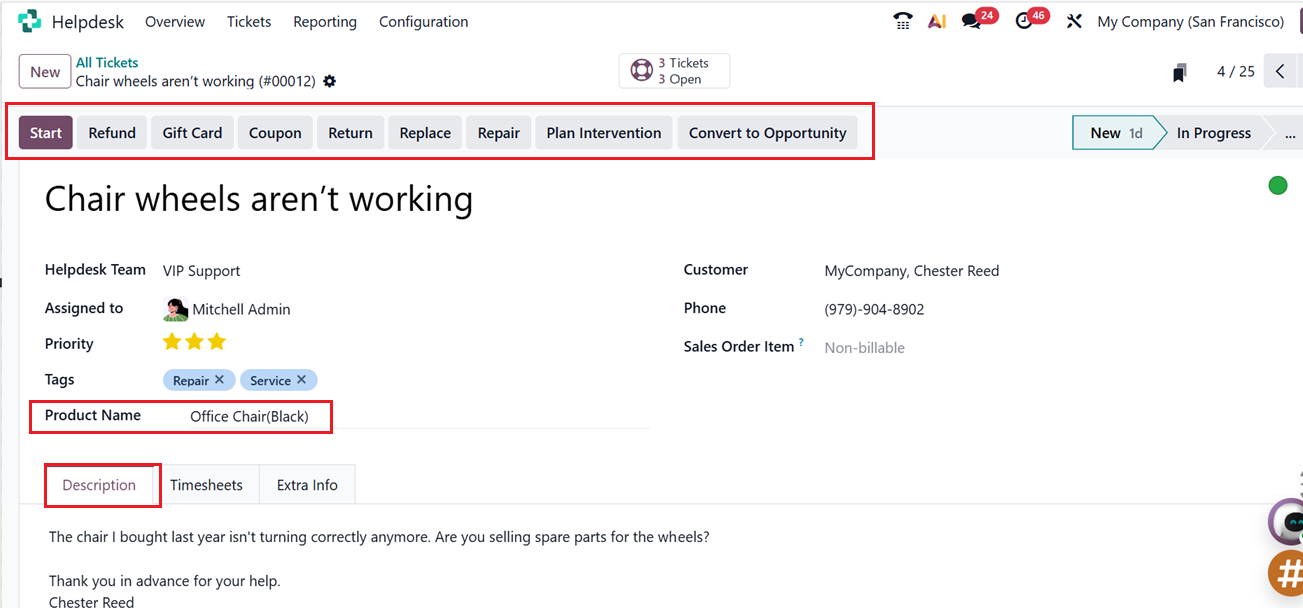The width and height of the screenshot is (1303, 608).
Task: Click the Convert to Opportunity button
Action: click(766, 132)
